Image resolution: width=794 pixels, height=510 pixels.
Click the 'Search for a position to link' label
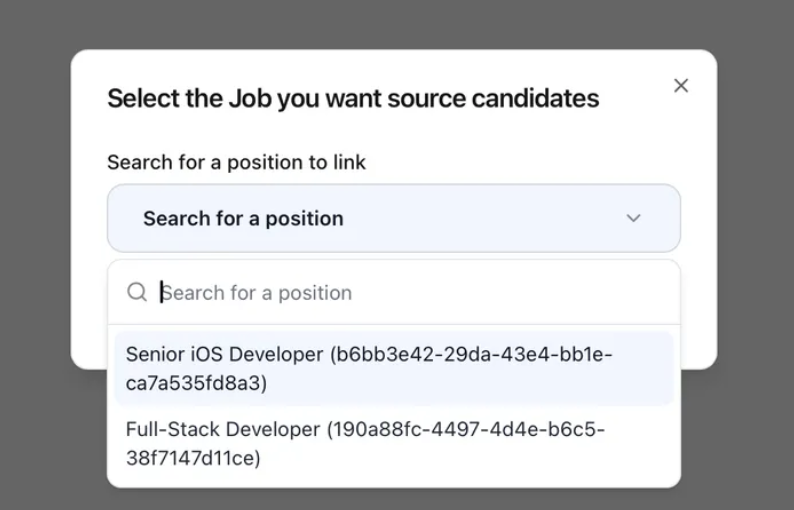coord(236,163)
